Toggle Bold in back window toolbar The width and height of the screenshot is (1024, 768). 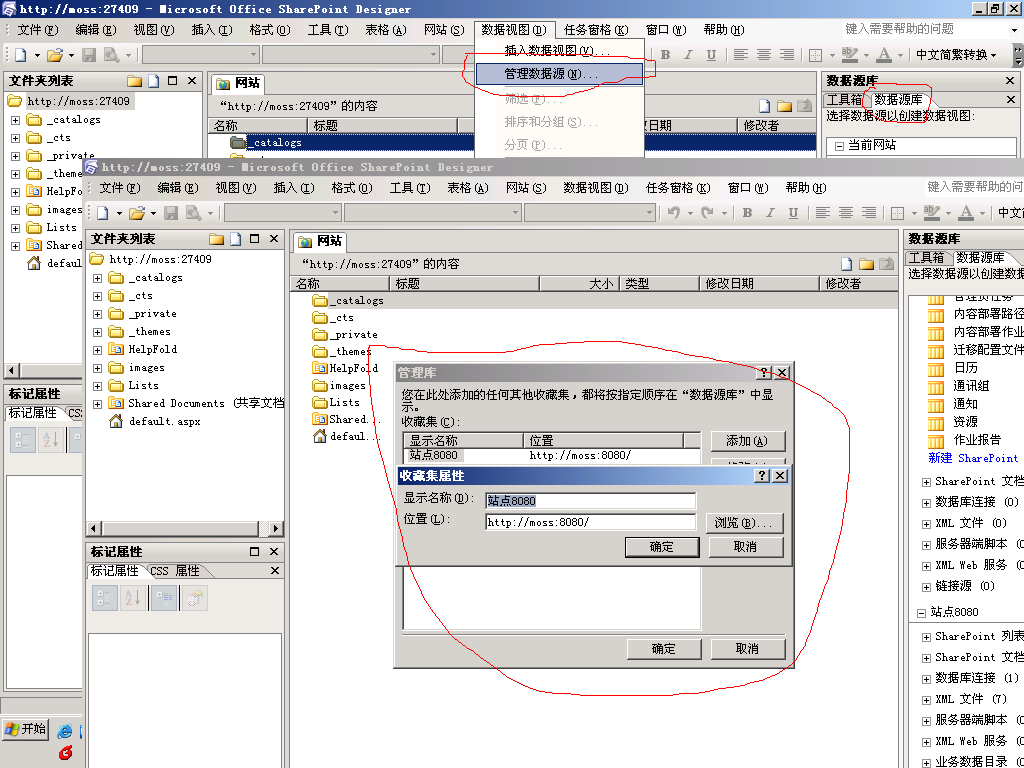[x=665, y=55]
